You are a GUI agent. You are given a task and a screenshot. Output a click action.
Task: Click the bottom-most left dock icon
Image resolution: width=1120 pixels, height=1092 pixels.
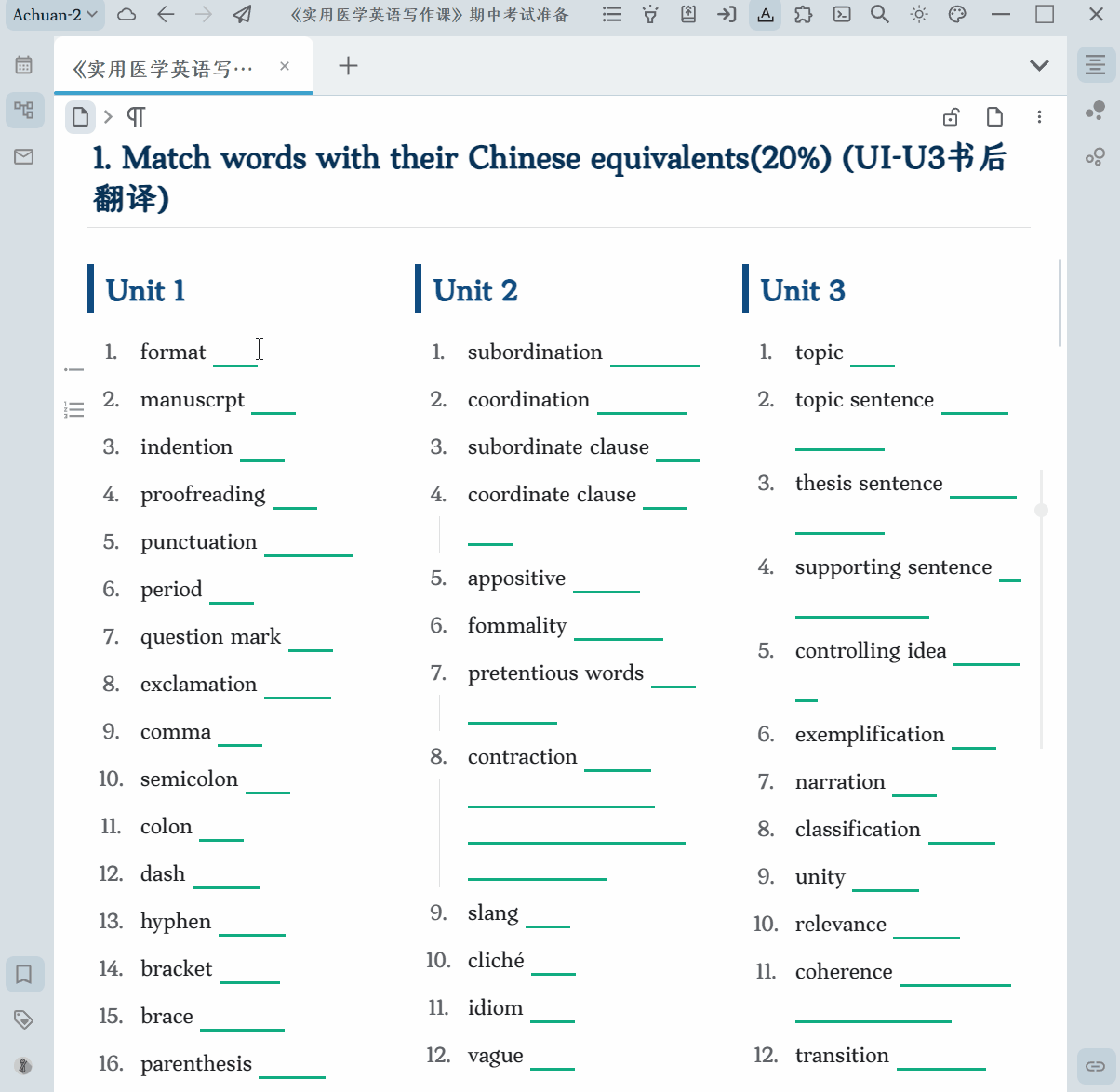point(24,1066)
